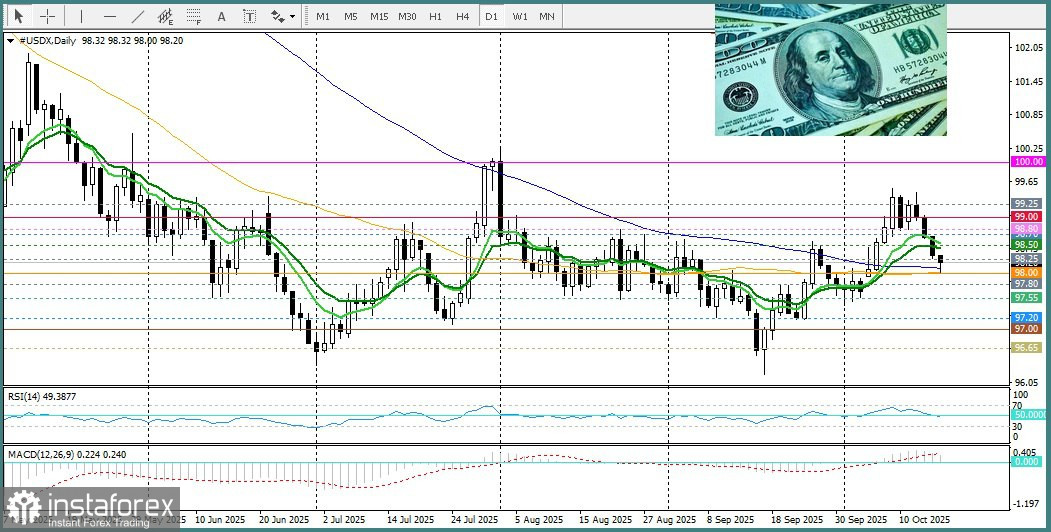
Task: Click the 30 Sep 2025 date label
Action: point(860,519)
